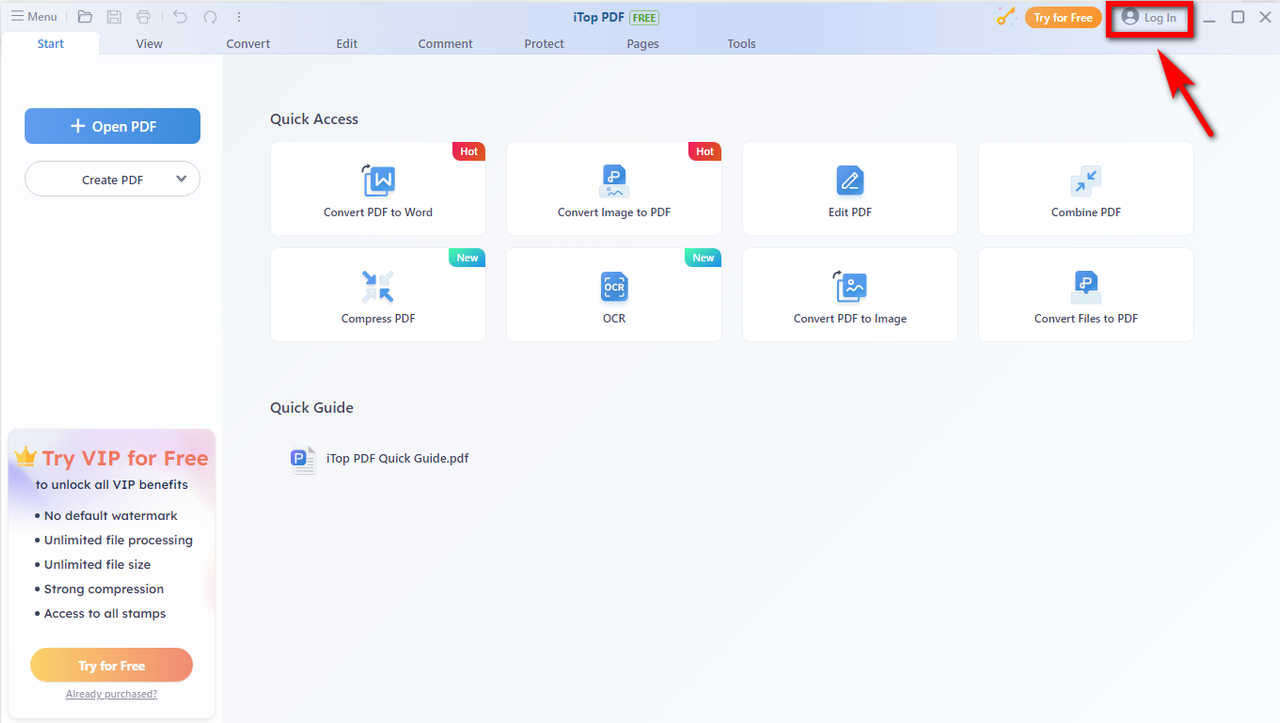The image size is (1280, 723).
Task: Go to the Tools tab
Action: point(742,44)
